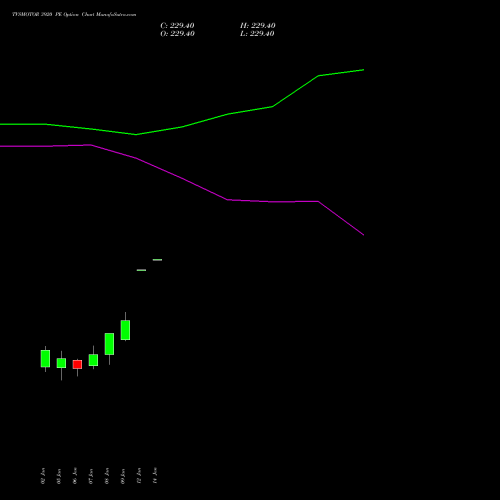500x500 pixels.
Task: Select the green candlestick above 08 Jan
Action: point(109,344)
